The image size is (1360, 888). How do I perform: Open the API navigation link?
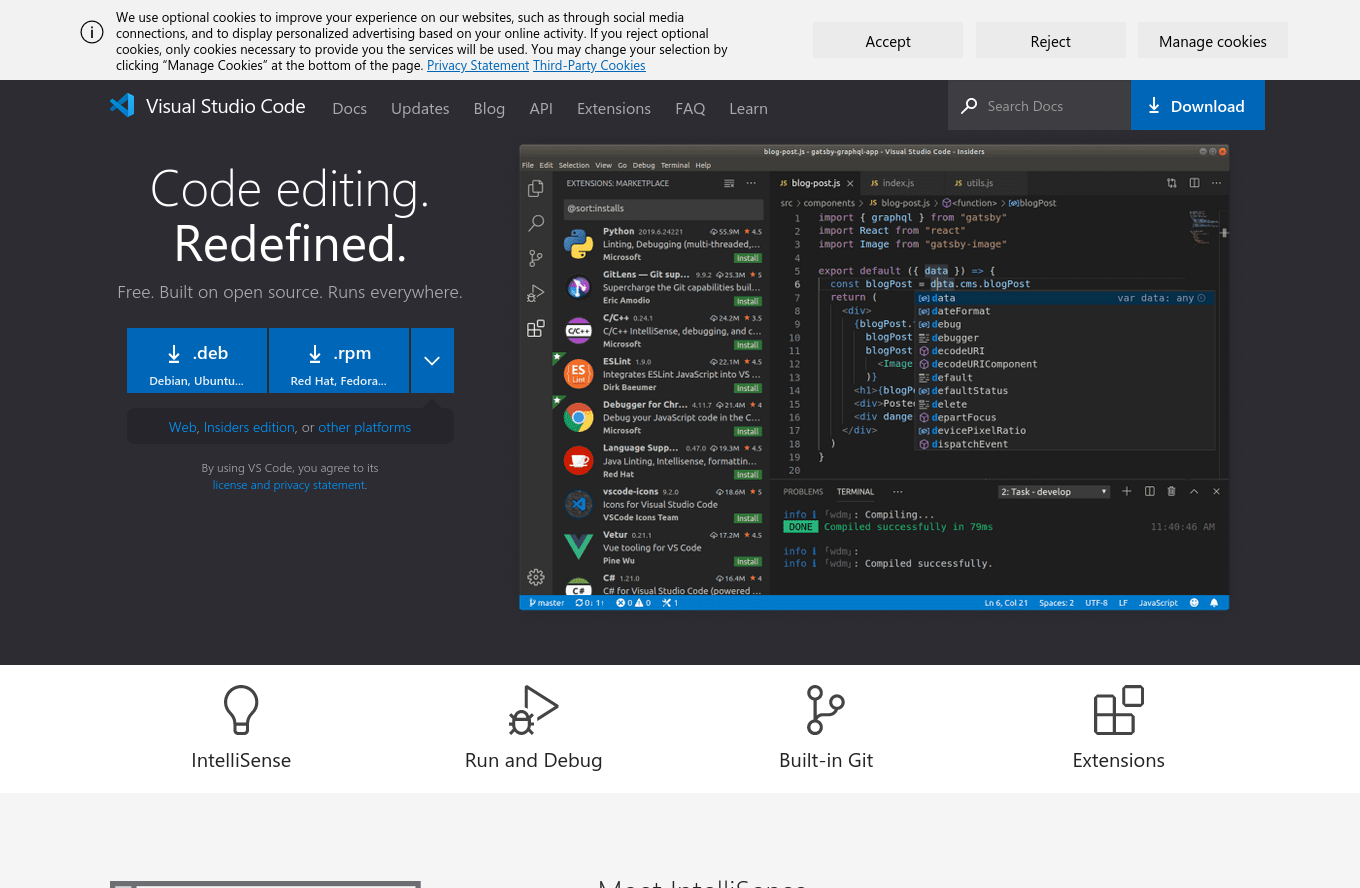coord(541,108)
